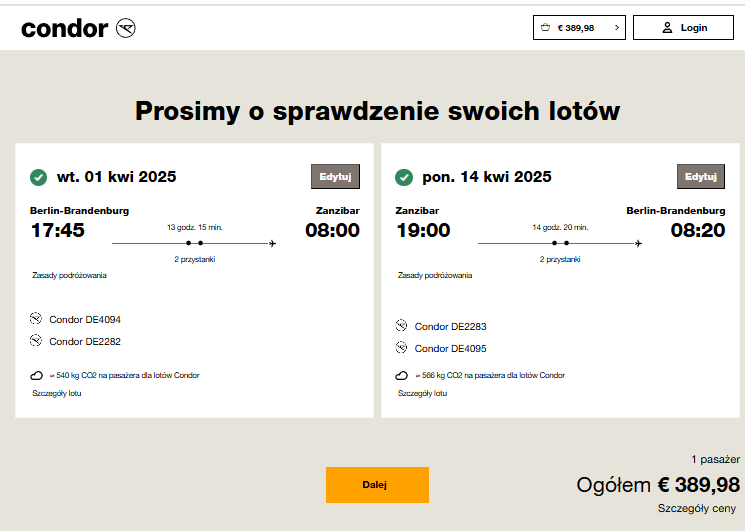The image size is (745, 531).
Task: Expand the basket chevron arrow
Action: [617, 28]
